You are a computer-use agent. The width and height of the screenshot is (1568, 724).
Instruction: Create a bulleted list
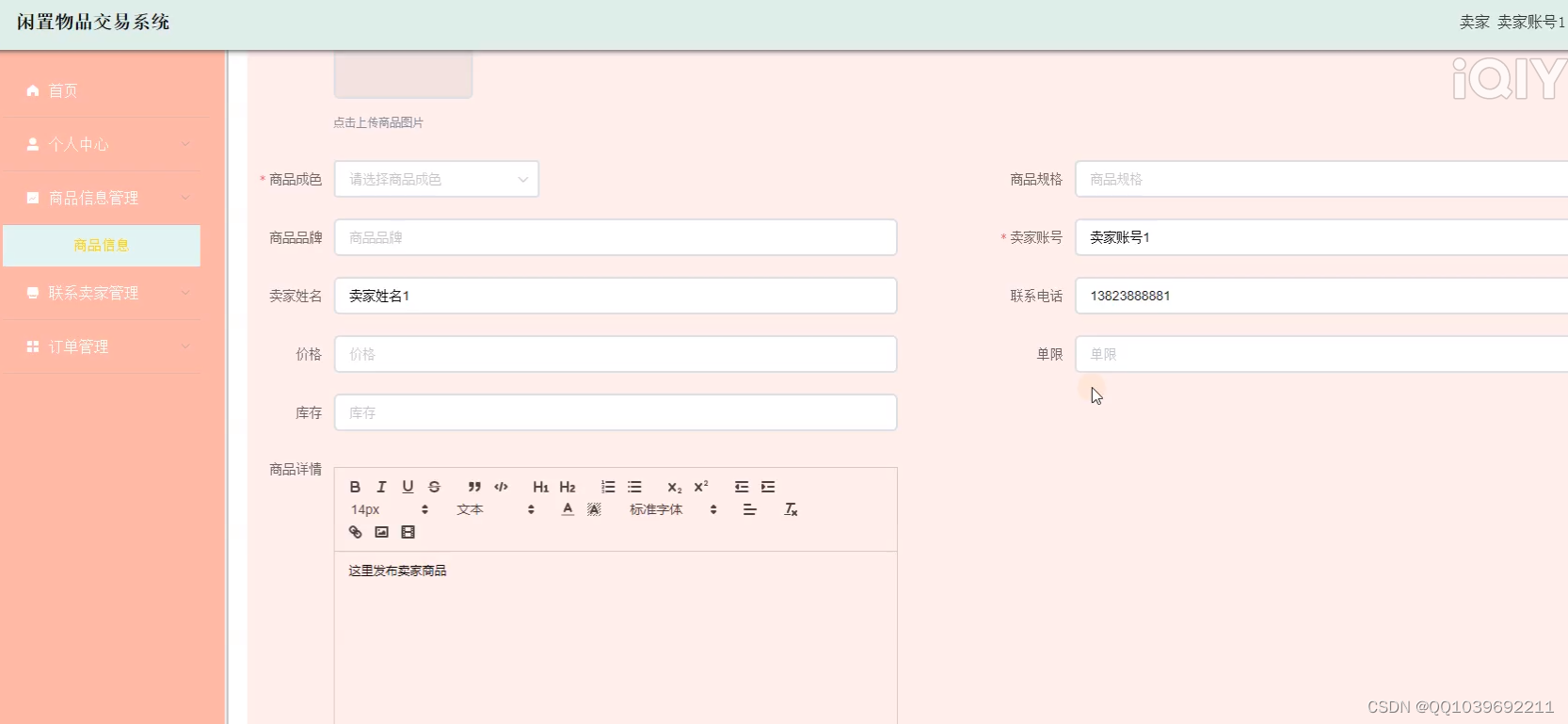(x=634, y=487)
